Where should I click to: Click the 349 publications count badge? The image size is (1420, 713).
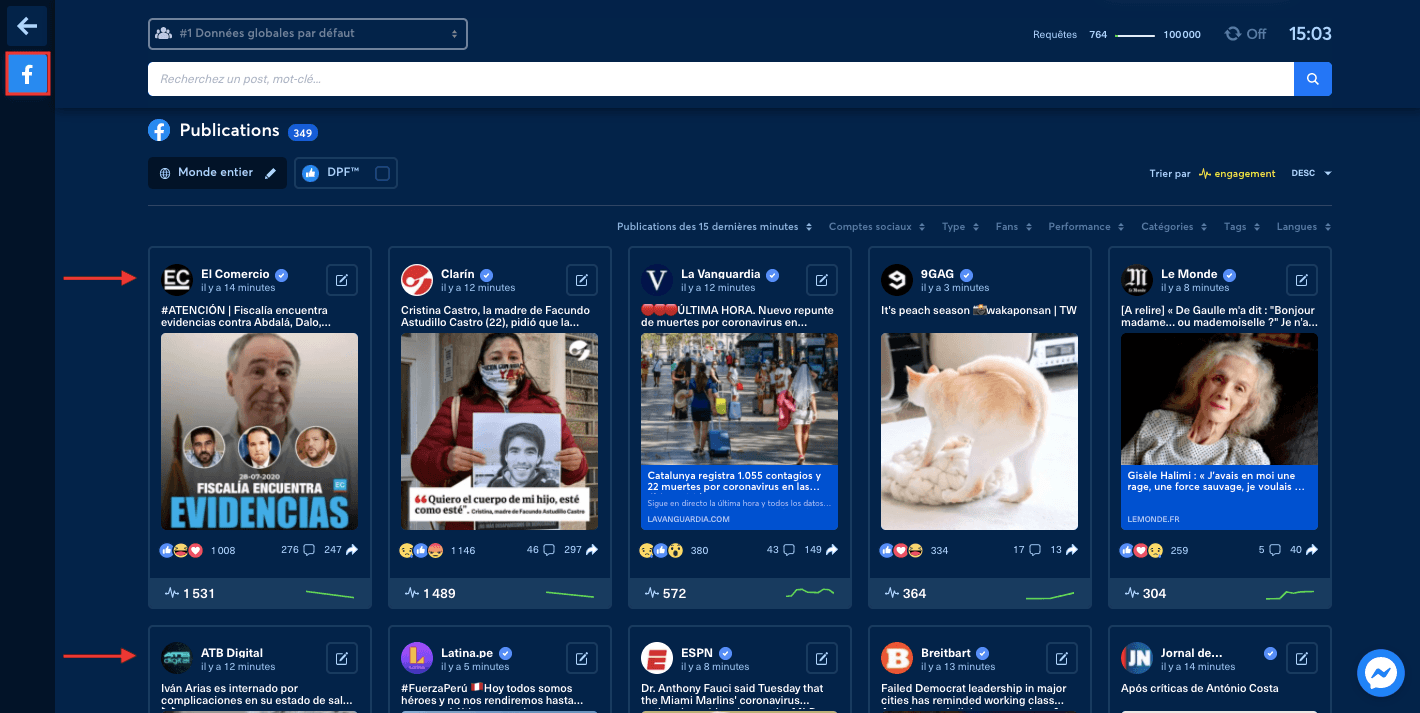click(302, 132)
